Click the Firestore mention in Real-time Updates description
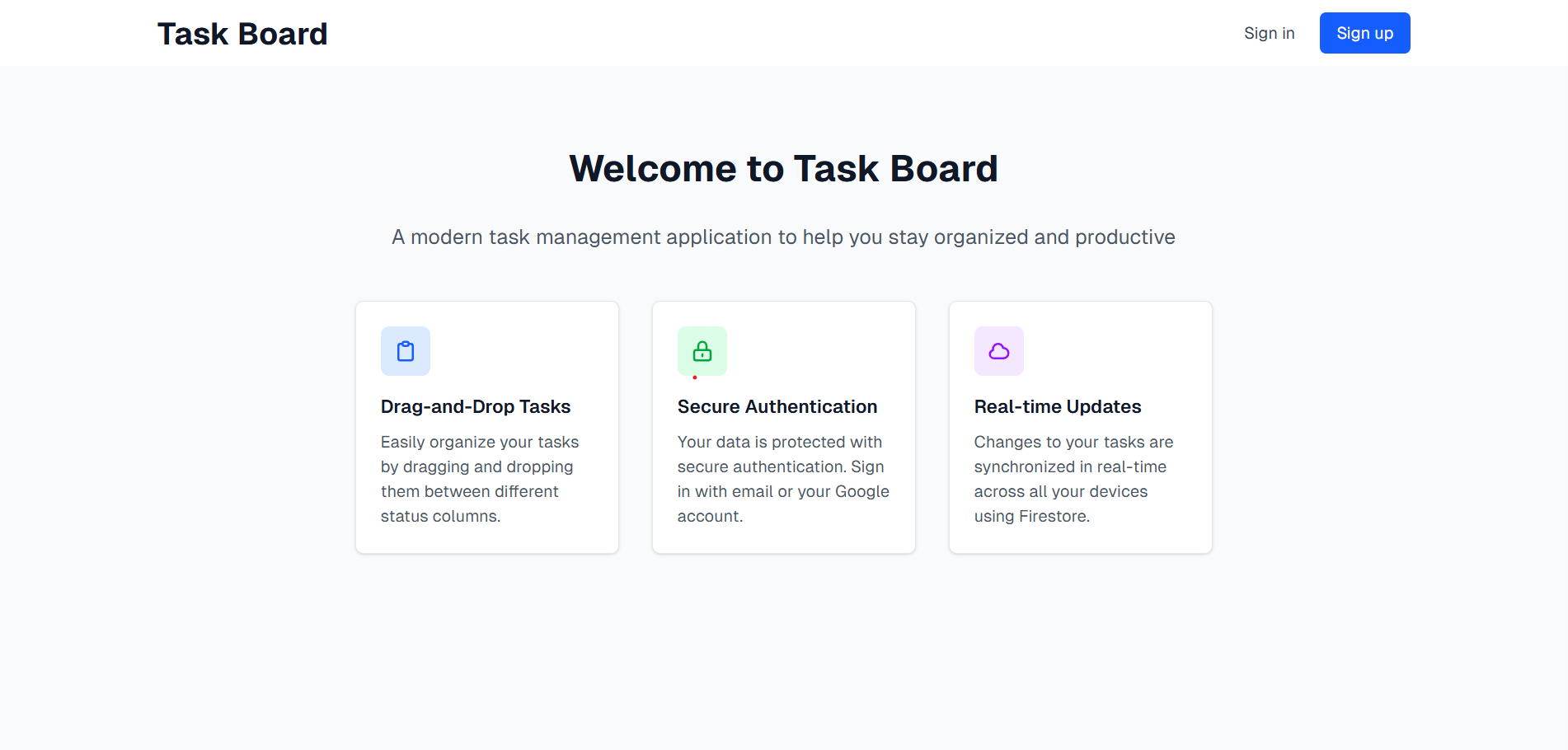 click(x=1053, y=516)
